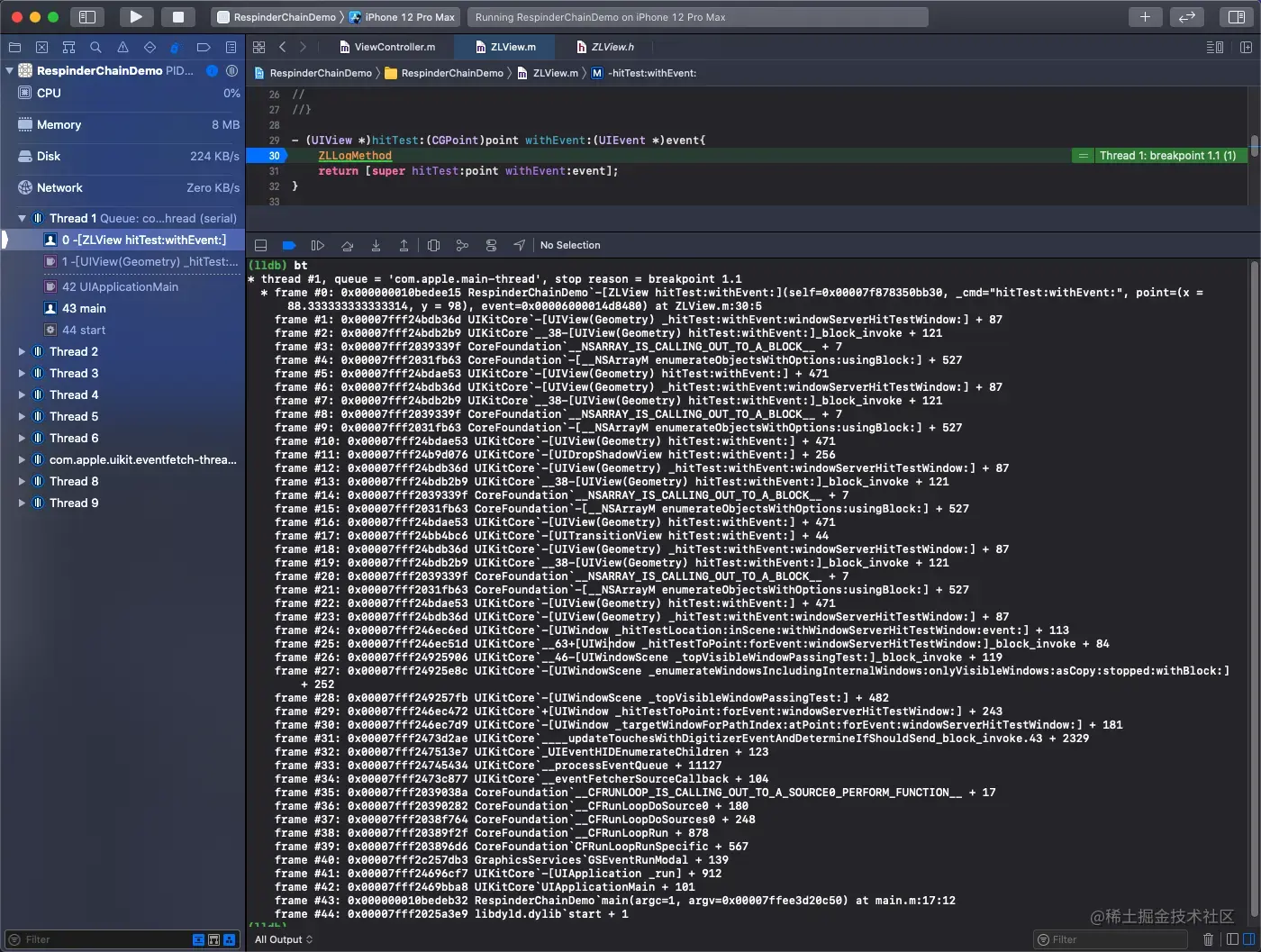Open the Debug View Hierarchy icon

pyautogui.click(x=433, y=245)
